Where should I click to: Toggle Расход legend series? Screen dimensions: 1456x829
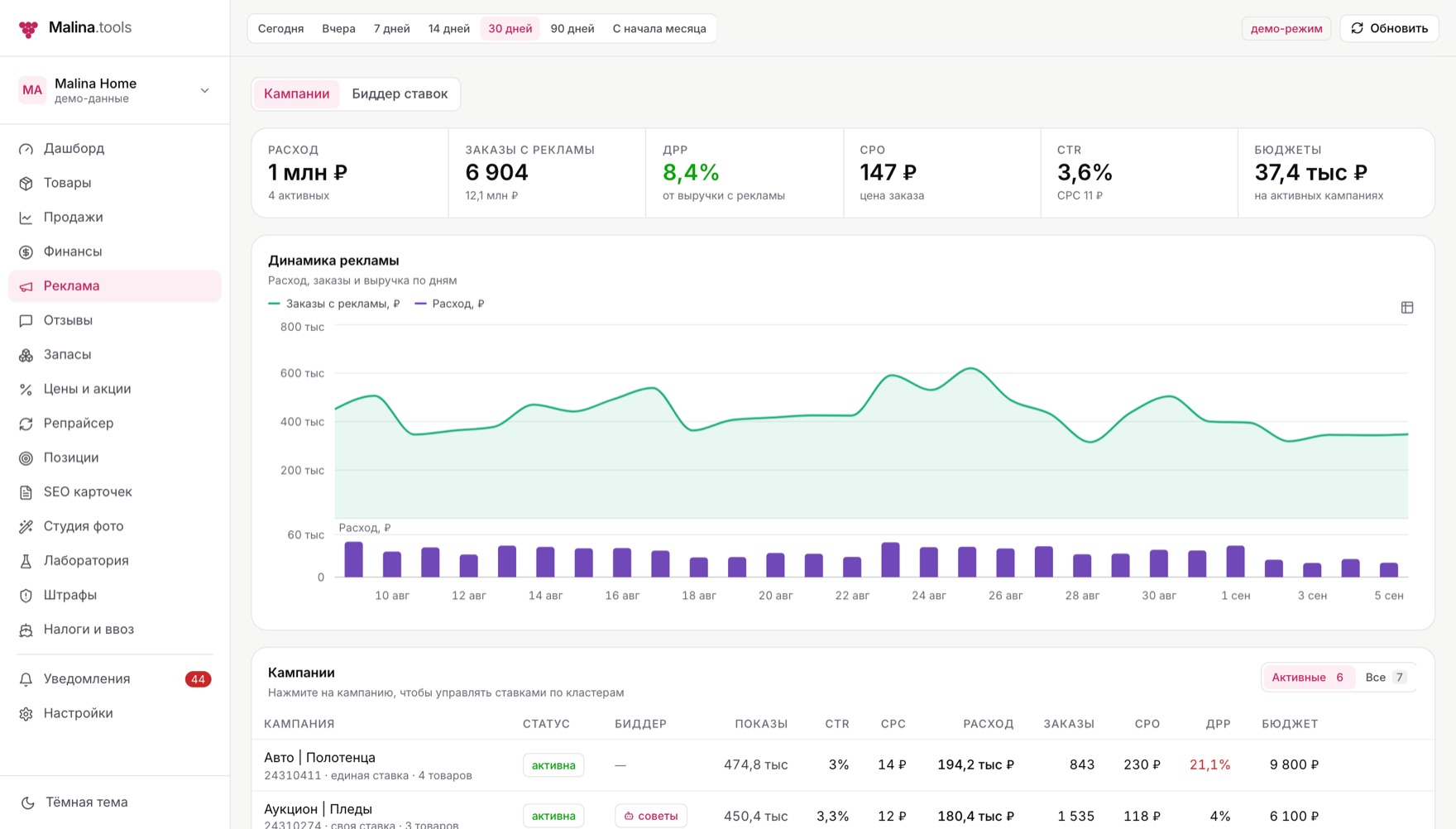[450, 304]
